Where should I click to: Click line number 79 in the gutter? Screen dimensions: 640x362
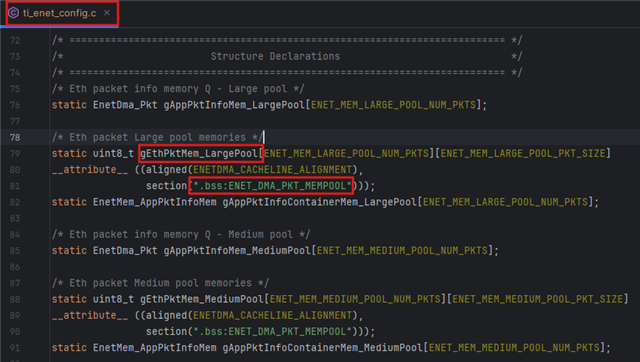coord(15,153)
